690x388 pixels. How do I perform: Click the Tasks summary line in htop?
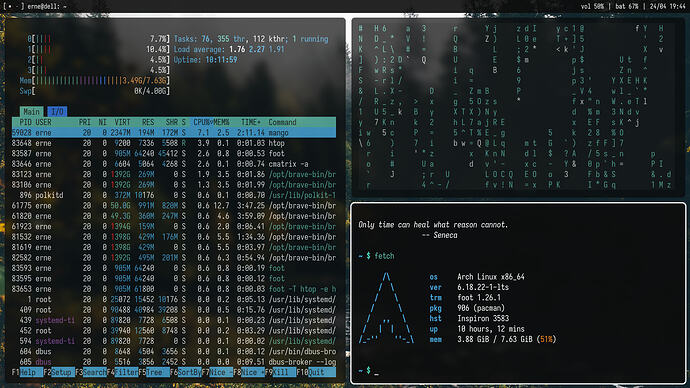pos(251,39)
